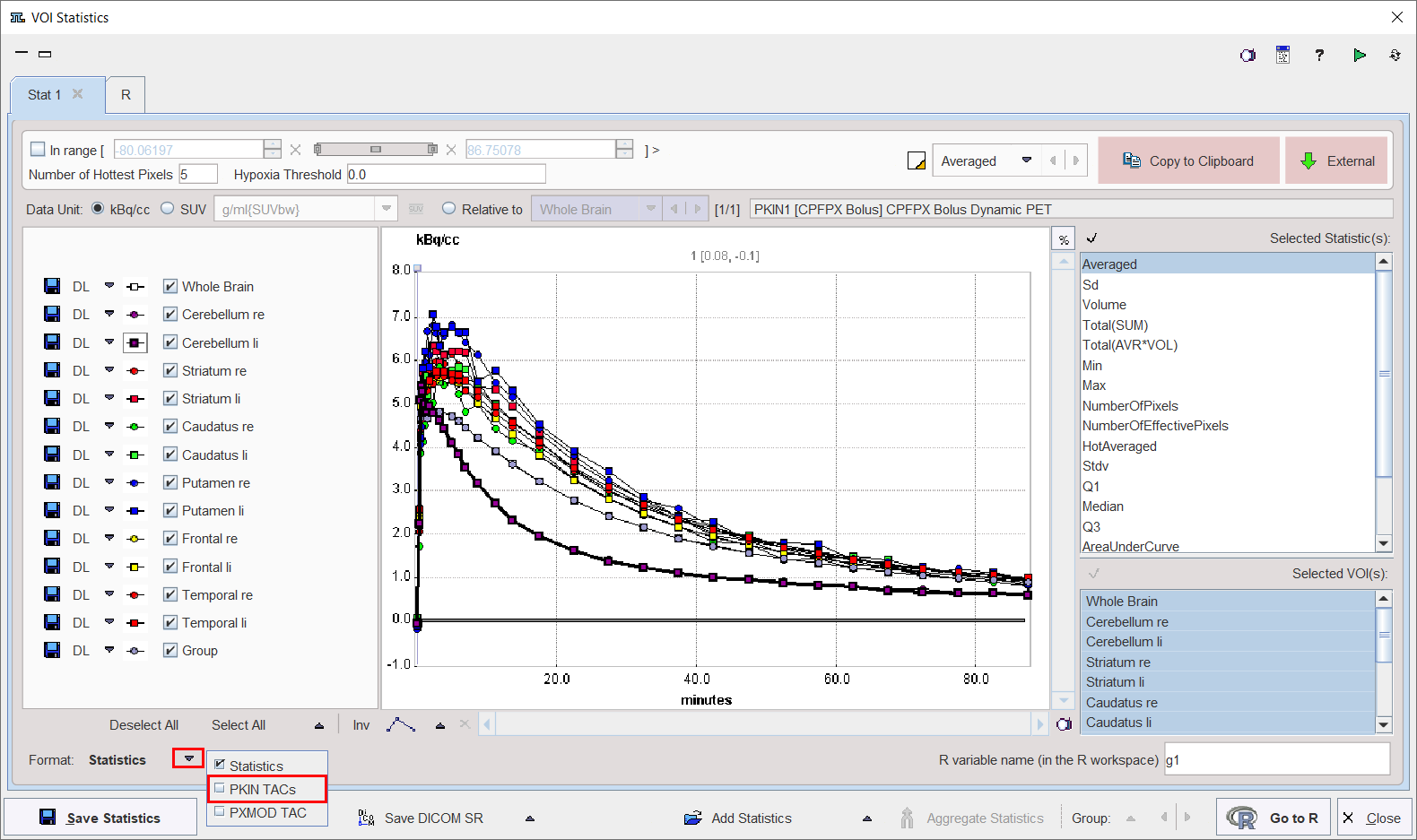Switch to the Stat 1 tab
The width and height of the screenshot is (1417, 840).
click(57, 95)
